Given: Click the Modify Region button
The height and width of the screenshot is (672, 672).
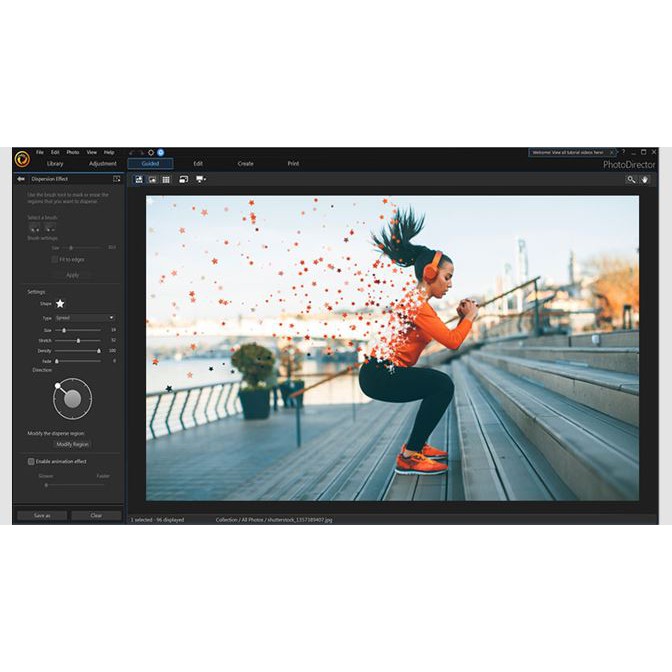Looking at the screenshot, I should click(x=72, y=444).
